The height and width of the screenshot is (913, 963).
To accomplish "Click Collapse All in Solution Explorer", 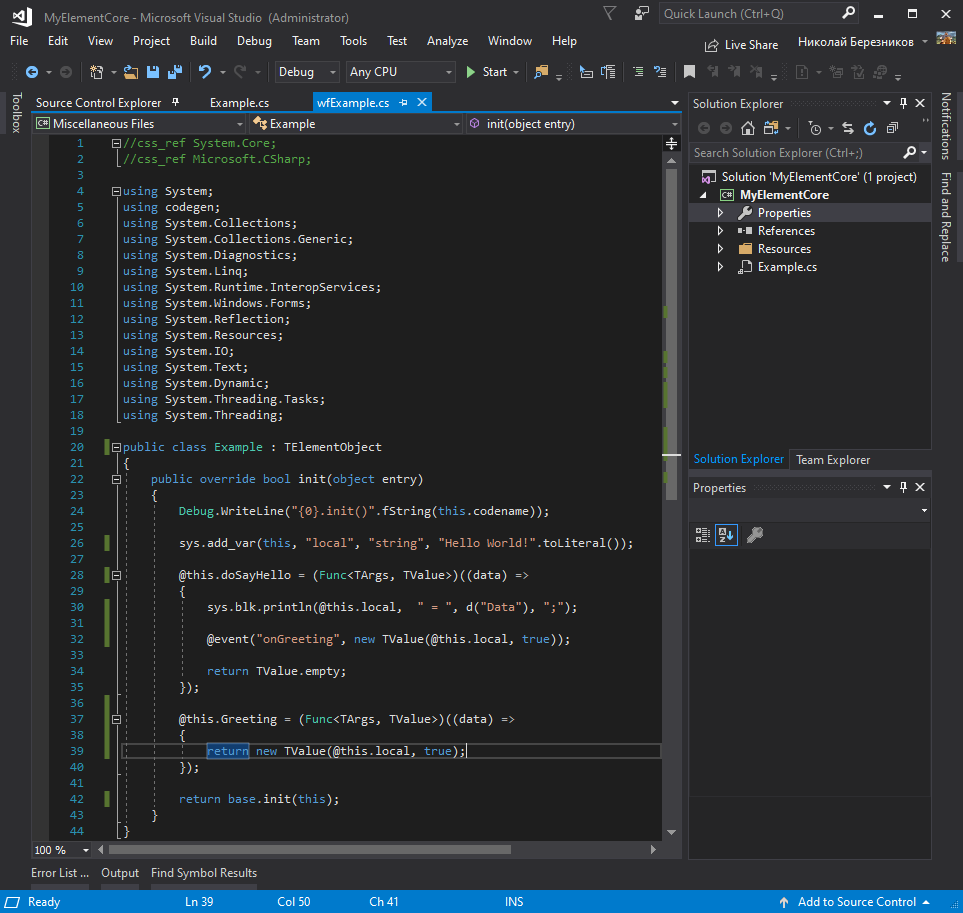I will [890, 128].
